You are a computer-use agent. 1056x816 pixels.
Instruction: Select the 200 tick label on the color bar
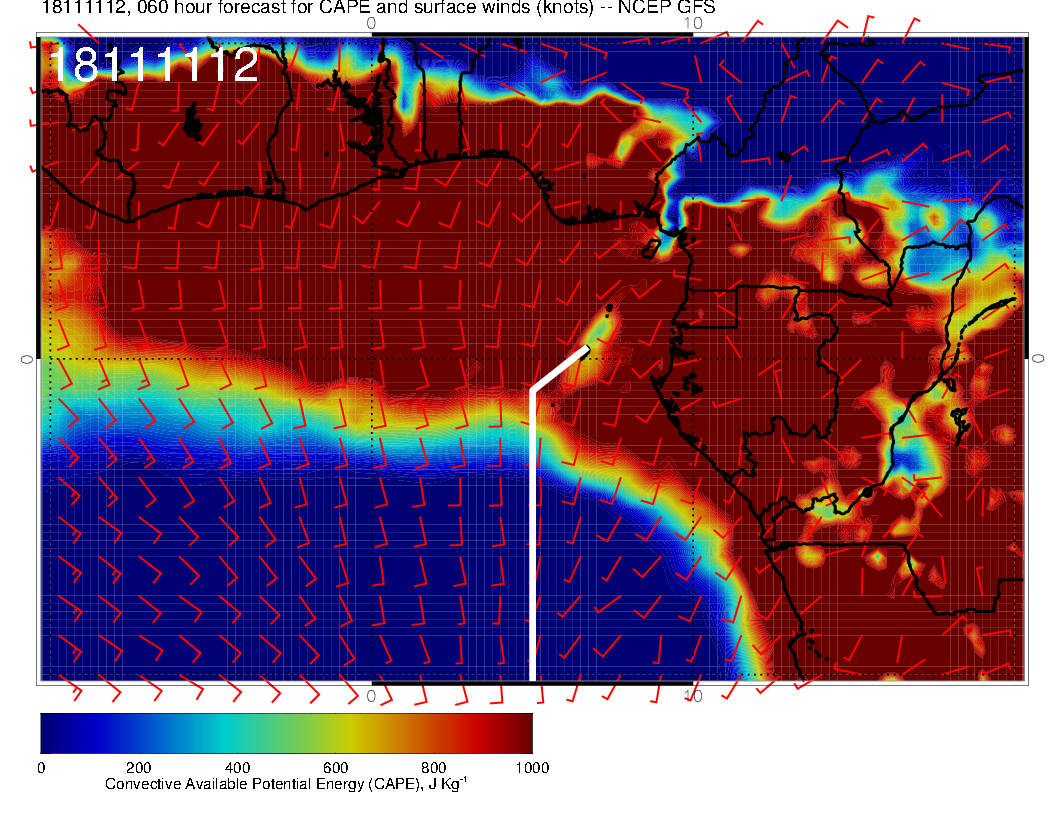[139, 768]
